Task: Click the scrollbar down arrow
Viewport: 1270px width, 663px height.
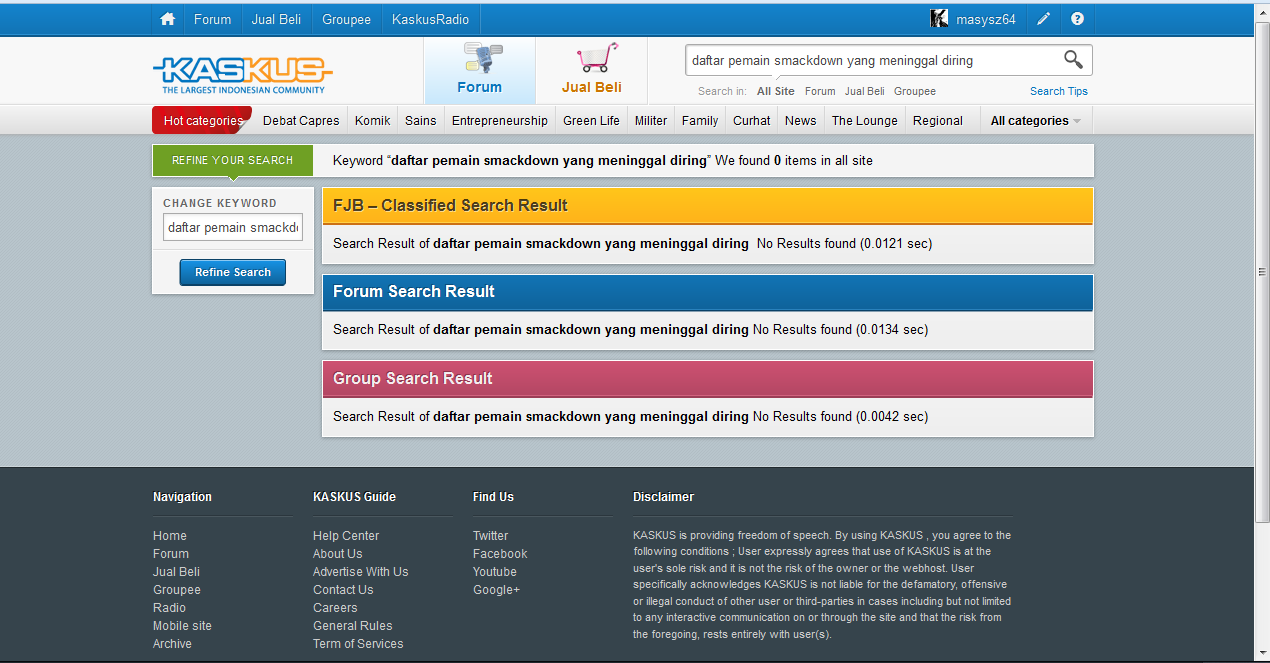Action: [1262, 654]
